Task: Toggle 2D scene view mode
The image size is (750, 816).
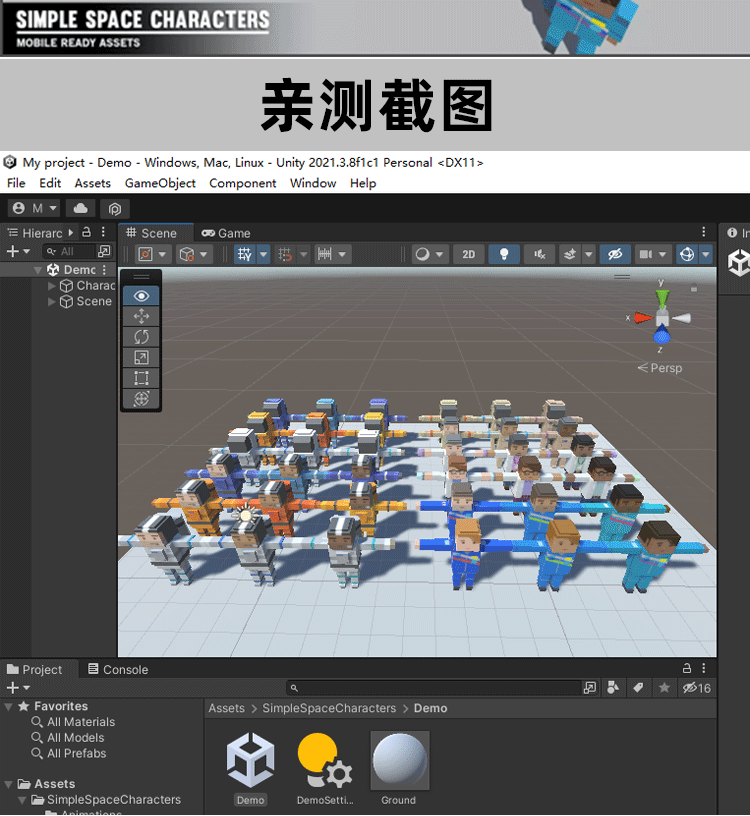Action: pos(468,254)
